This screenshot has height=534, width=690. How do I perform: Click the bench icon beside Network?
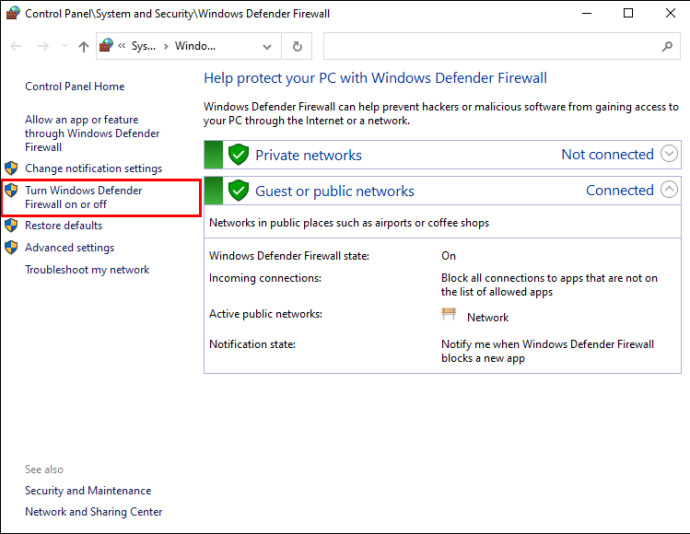pos(448,314)
